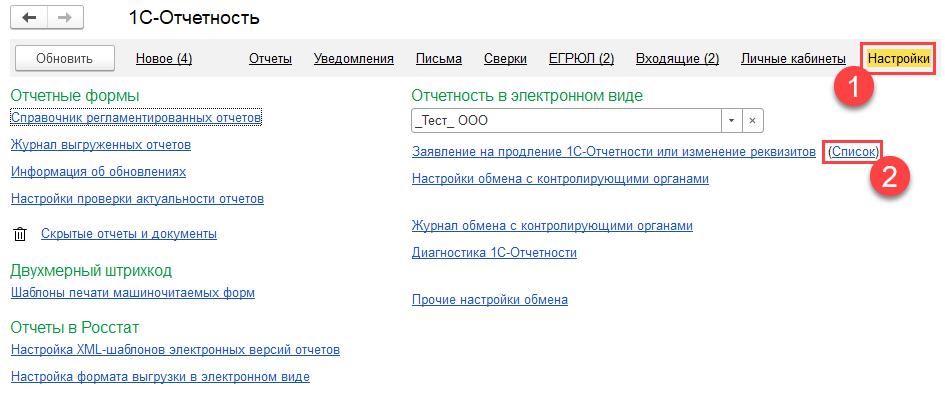Click the Отчетность в электронном виде heading
The width and height of the screenshot is (945, 394).
pyautogui.click(x=527, y=95)
